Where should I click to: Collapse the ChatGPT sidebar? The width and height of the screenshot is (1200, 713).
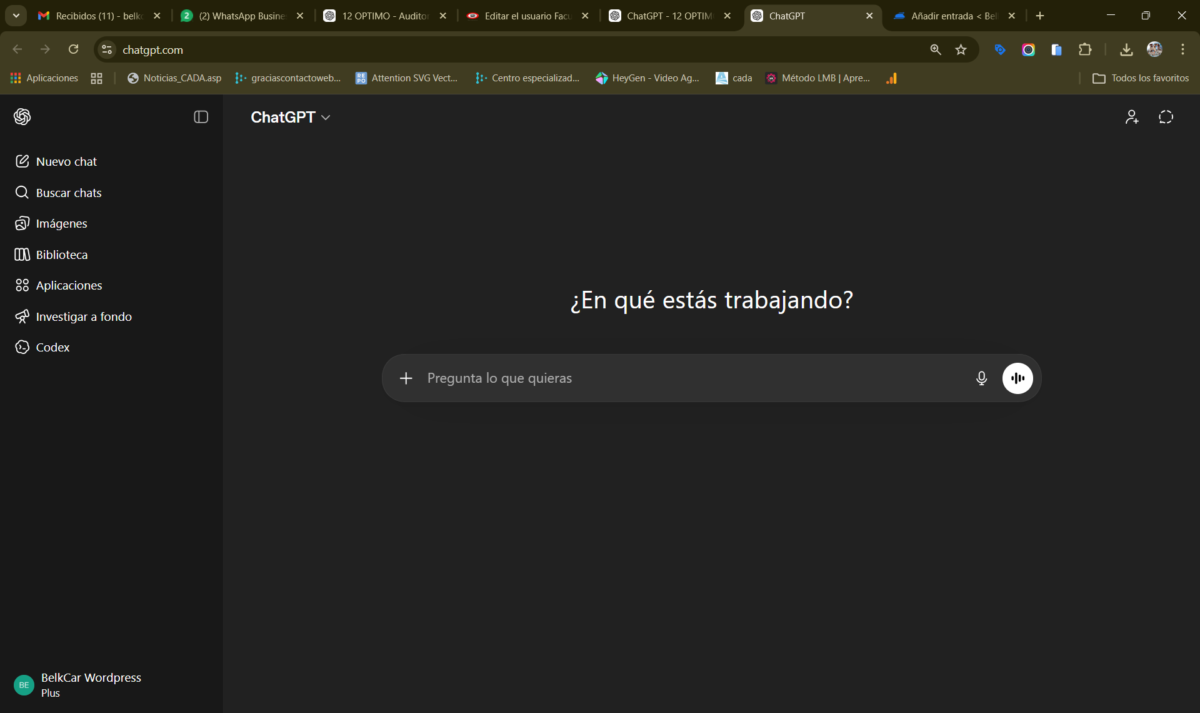click(x=201, y=117)
